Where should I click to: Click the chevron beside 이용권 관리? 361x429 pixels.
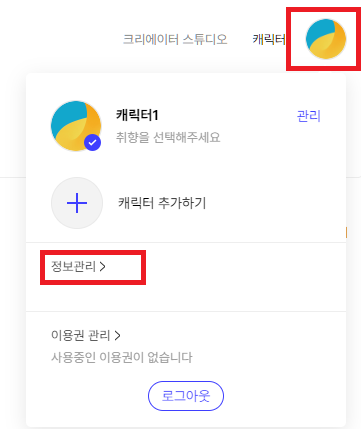117,335
